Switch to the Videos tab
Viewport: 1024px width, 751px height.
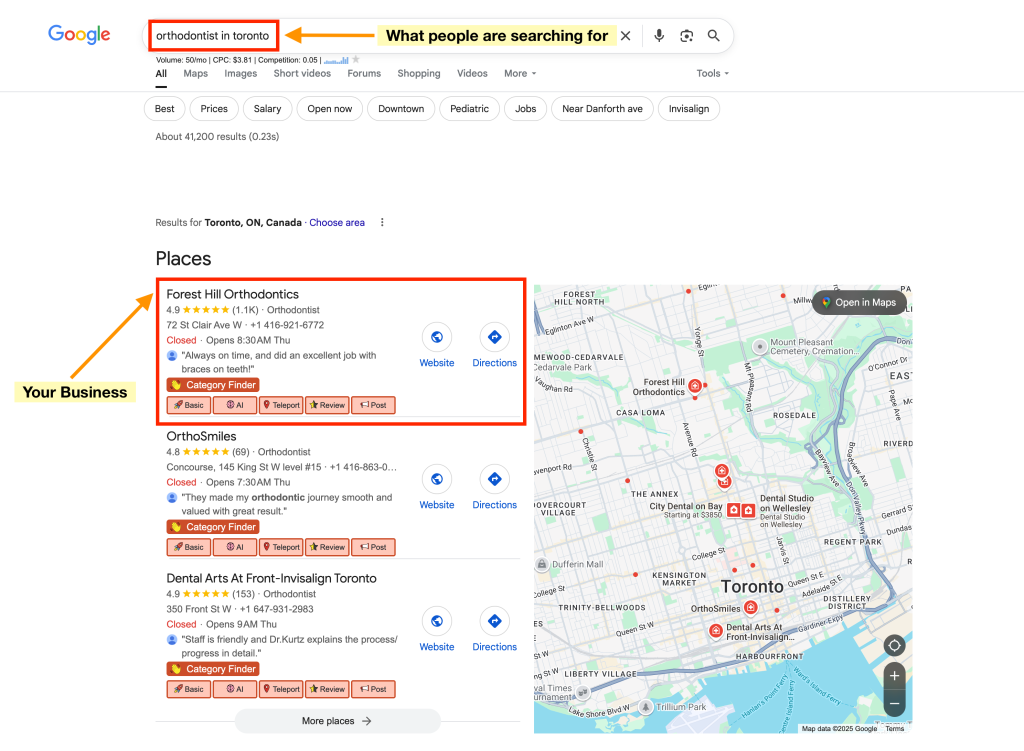coord(472,74)
